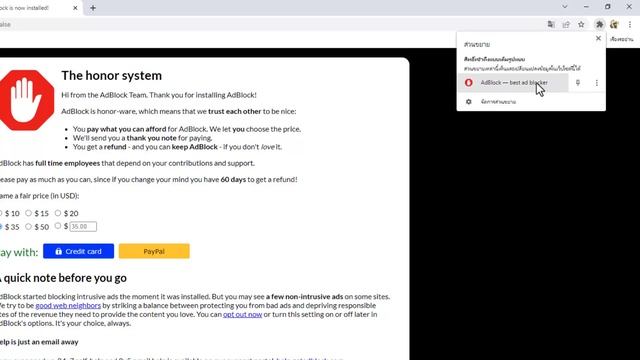
Task: Pay with PayPal button
Action: click(x=154, y=251)
